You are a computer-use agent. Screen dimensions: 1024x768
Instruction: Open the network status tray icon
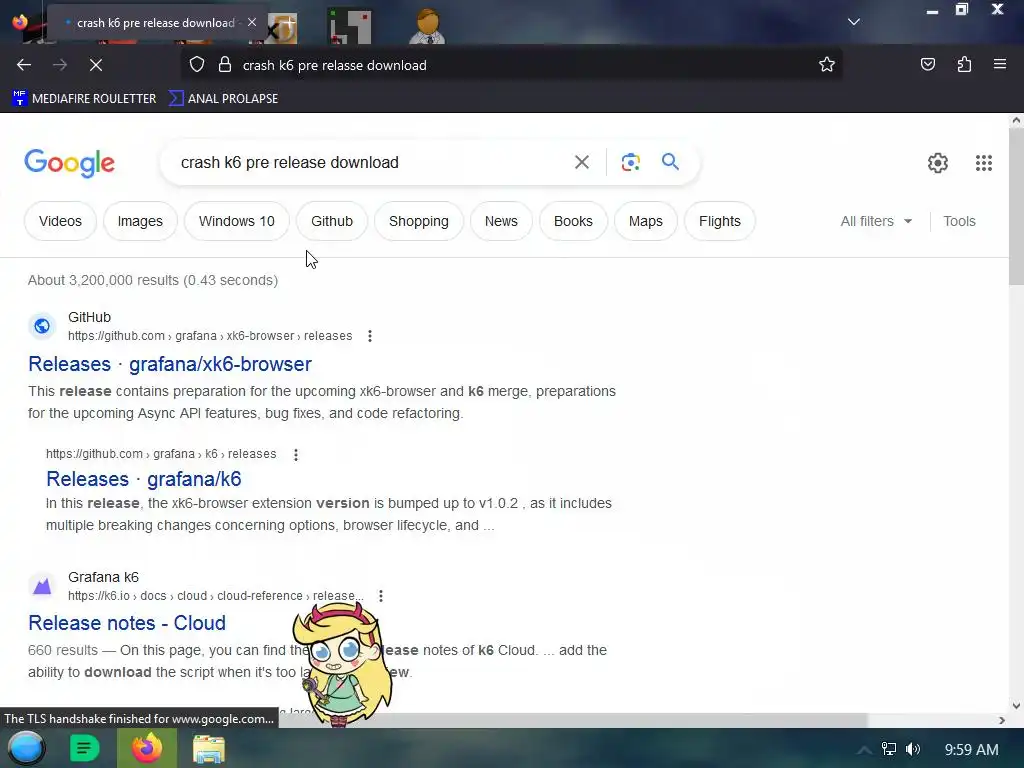click(x=889, y=749)
